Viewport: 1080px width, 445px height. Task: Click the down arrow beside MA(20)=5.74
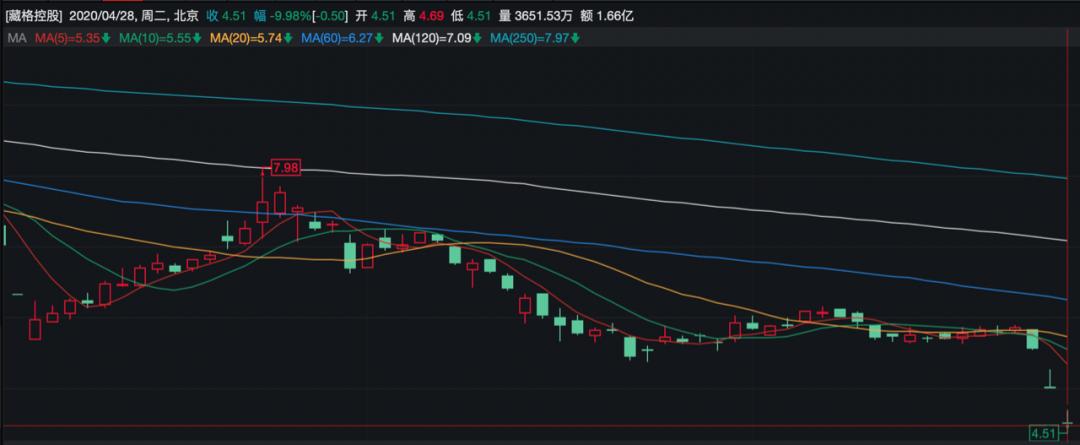288,39
